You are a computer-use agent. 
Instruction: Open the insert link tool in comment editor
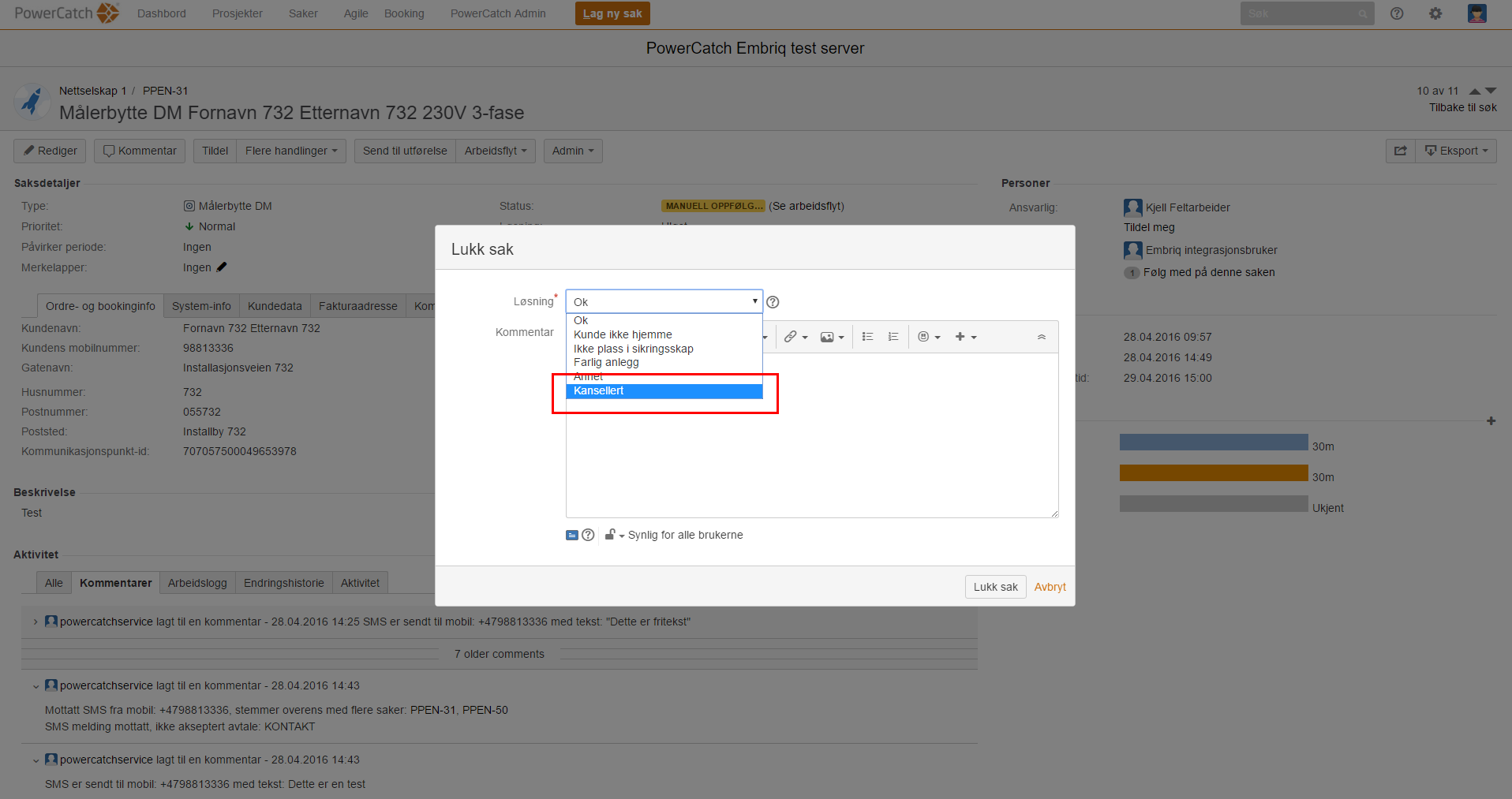795,337
